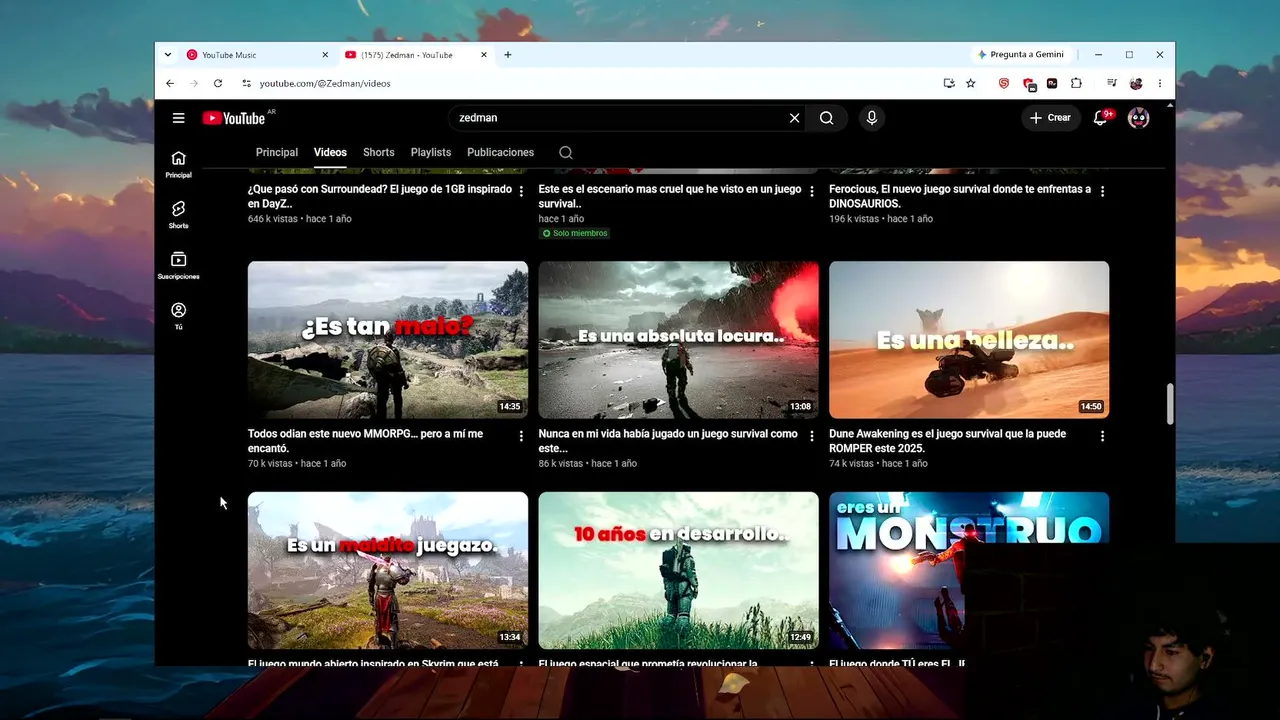
Task: Open the notifications bell
Action: click(x=1100, y=118)
